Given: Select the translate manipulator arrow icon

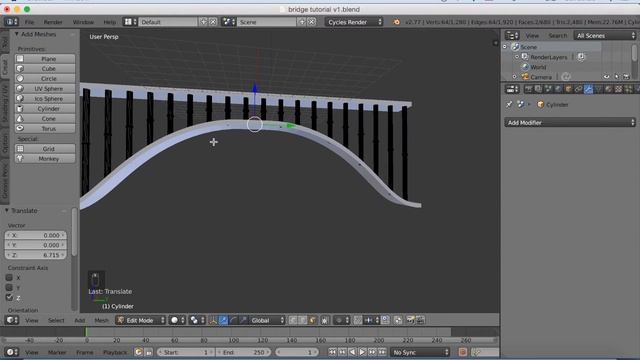Looking at the screenshot, I should coord(223,320).
